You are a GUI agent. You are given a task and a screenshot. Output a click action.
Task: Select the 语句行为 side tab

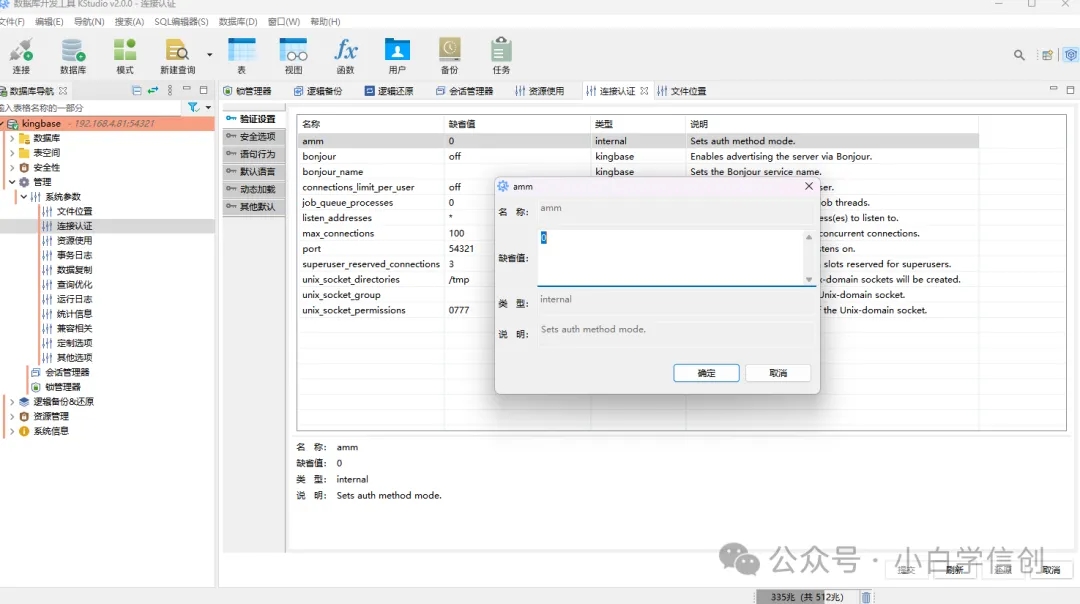tap(252, 154)
